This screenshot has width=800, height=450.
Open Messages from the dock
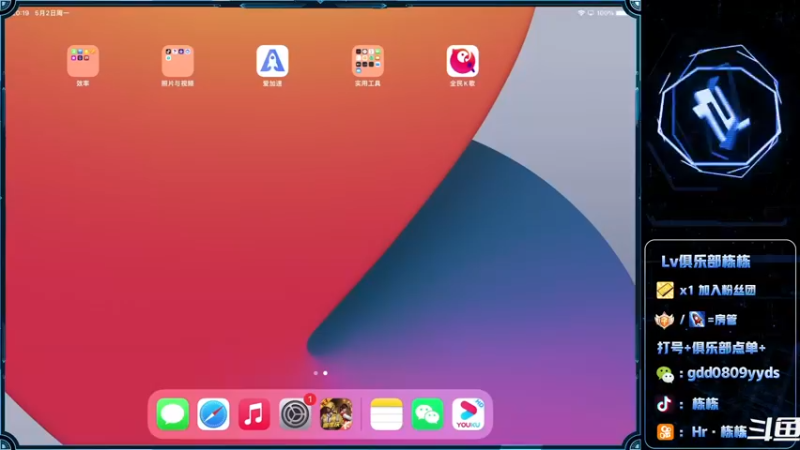pos(172,414)
